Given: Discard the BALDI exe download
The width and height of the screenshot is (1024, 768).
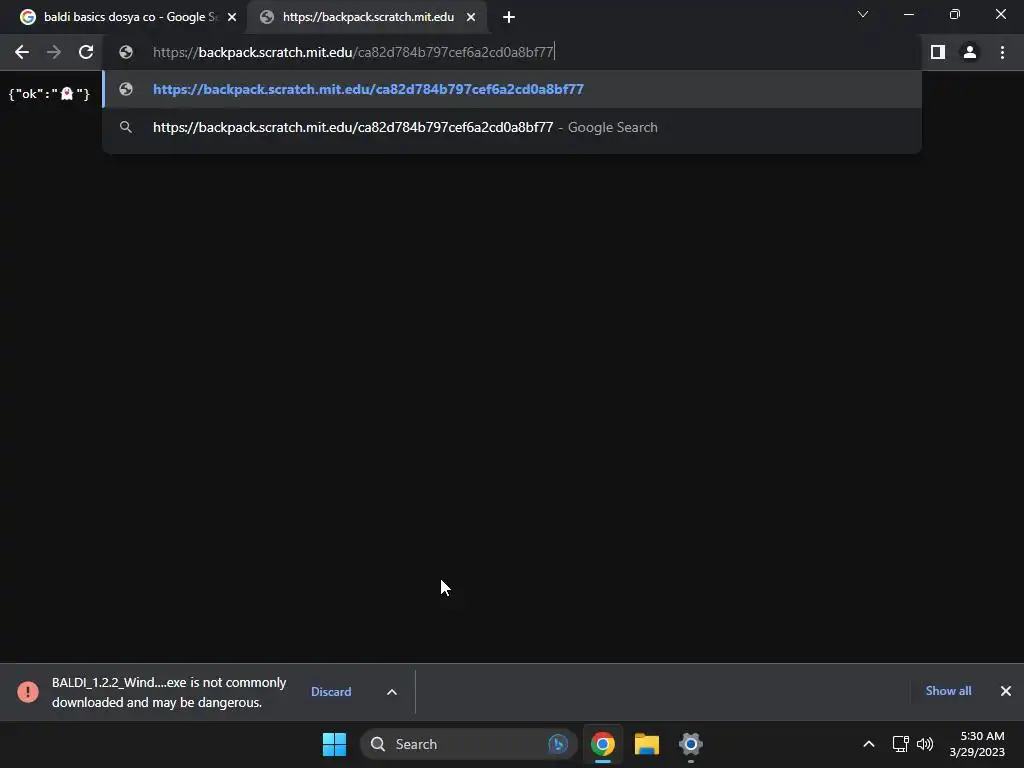Looking at the screenshot, I should (x=331, y=692).
